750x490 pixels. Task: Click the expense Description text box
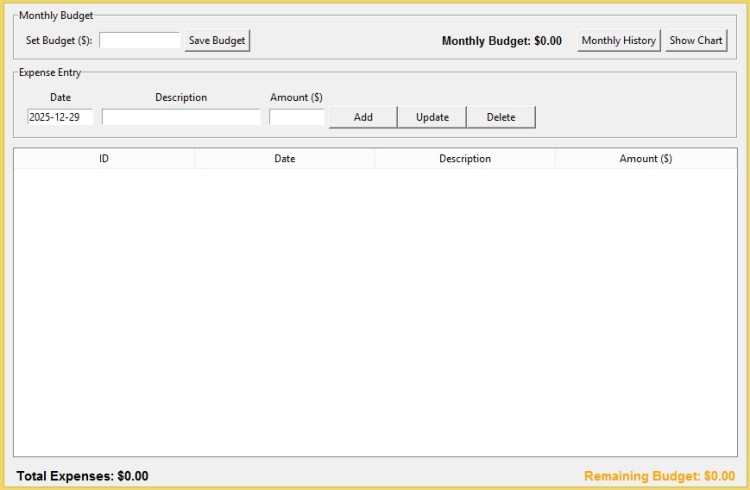click(x=181, y=117)
